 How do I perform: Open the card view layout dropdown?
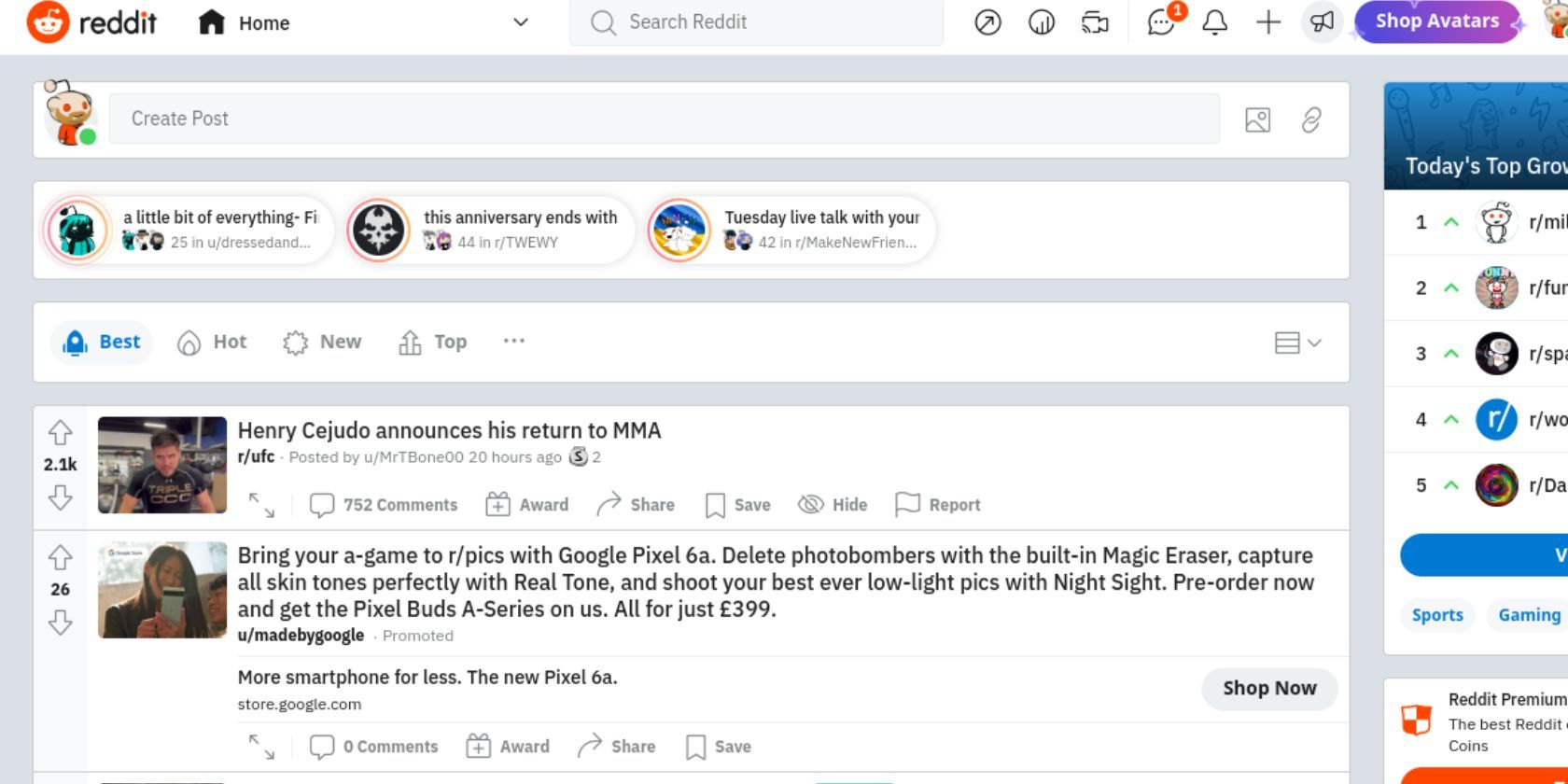1297,343
